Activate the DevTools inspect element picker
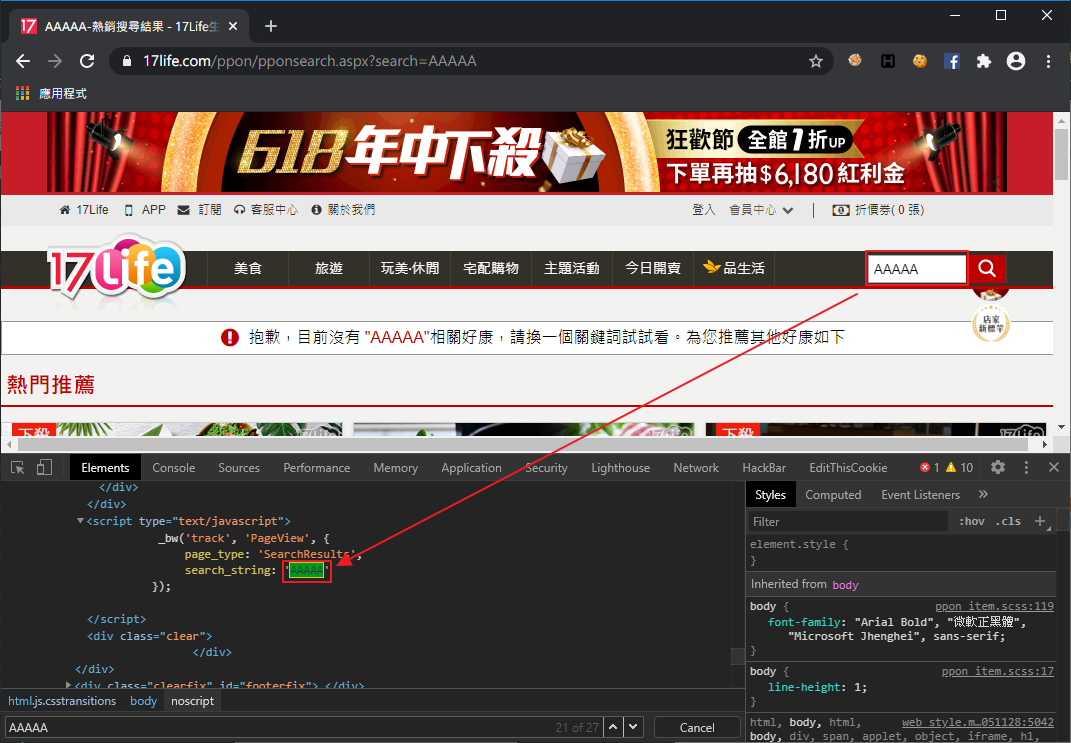1071x743 pixels. pos(18,468)
